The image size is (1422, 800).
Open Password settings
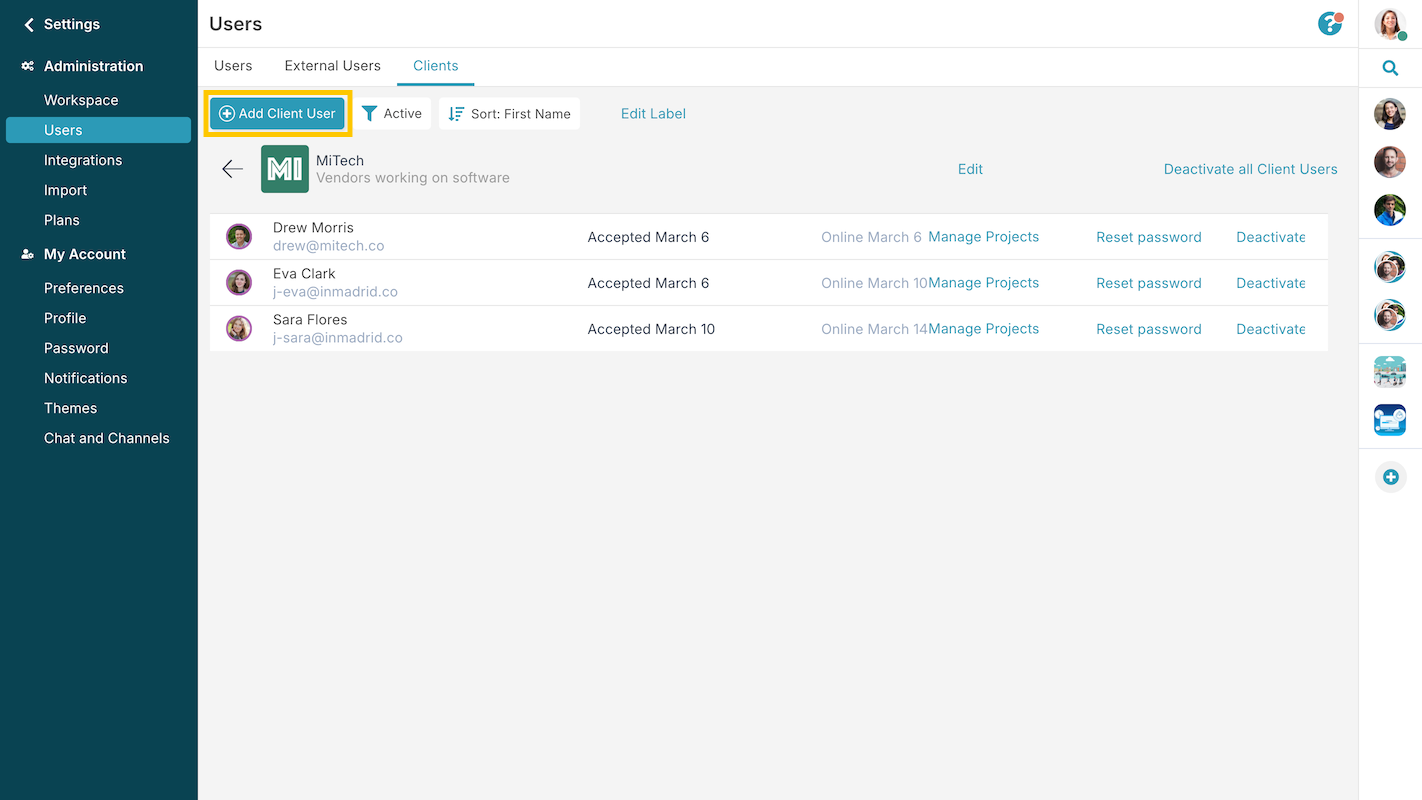76,348
